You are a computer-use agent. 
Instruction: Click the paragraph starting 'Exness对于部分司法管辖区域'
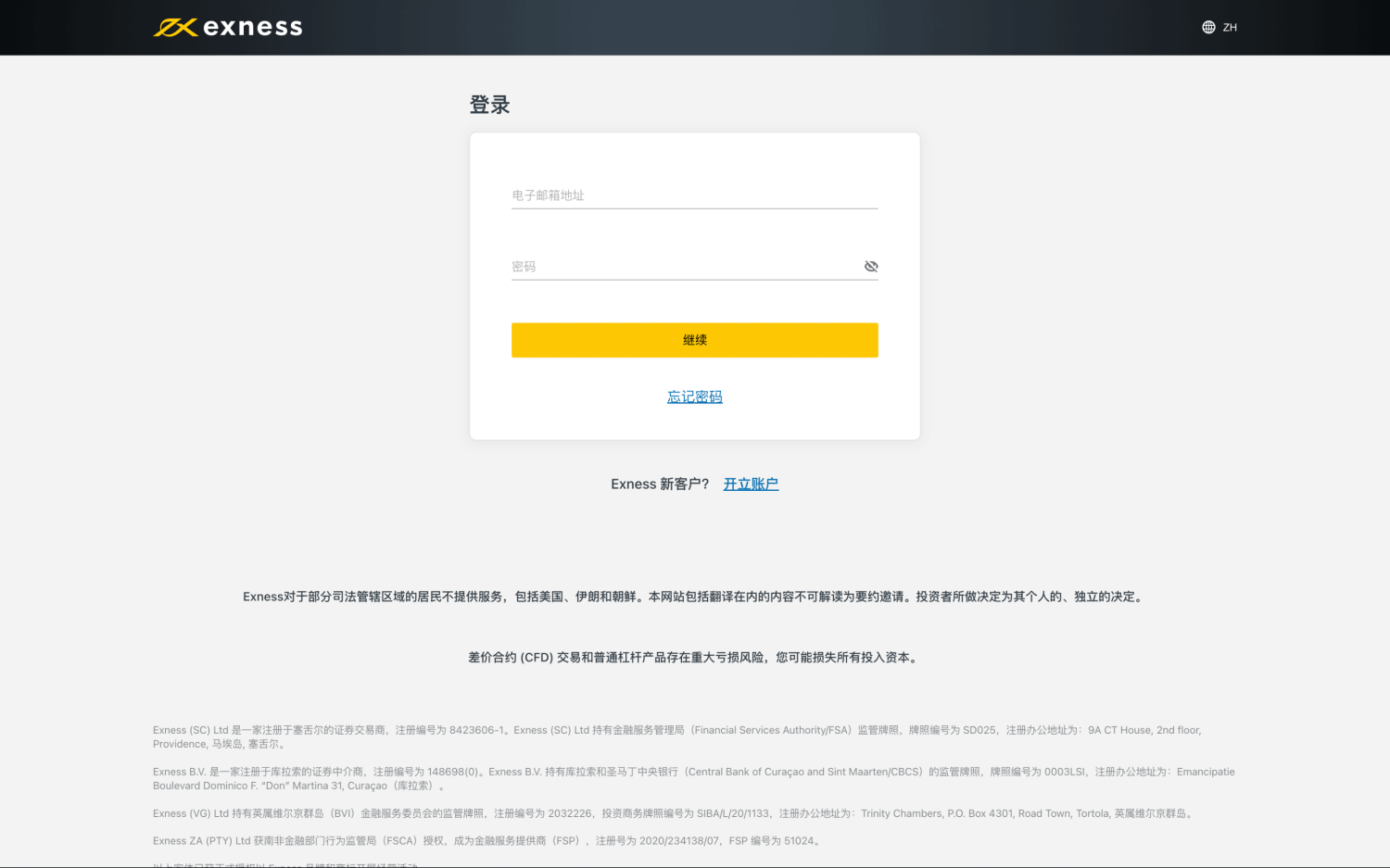coord(695,597)
